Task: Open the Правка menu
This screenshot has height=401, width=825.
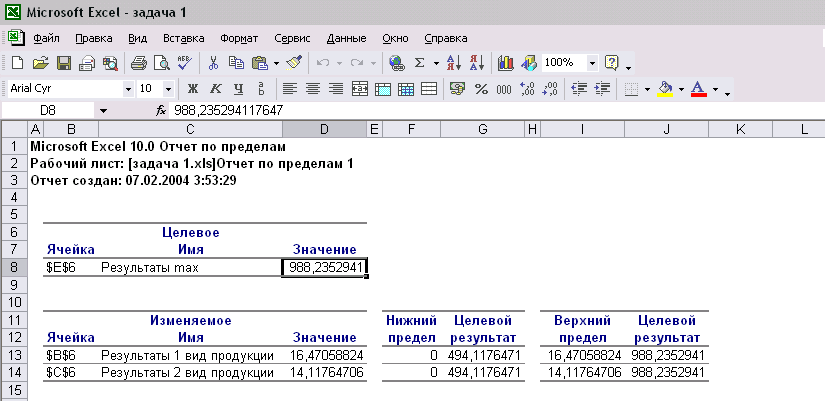Action: click(x=94, y=38)
